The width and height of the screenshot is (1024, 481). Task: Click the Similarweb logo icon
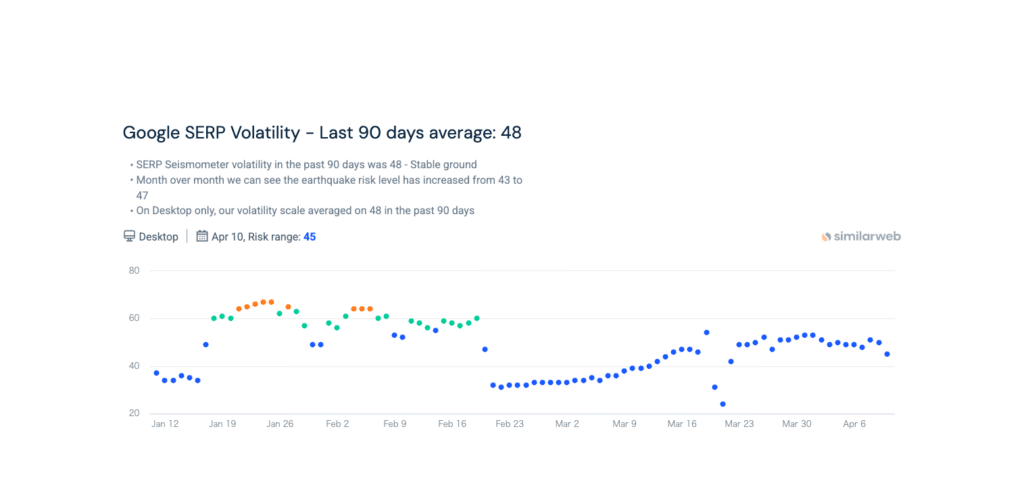(x=826, y=237)
